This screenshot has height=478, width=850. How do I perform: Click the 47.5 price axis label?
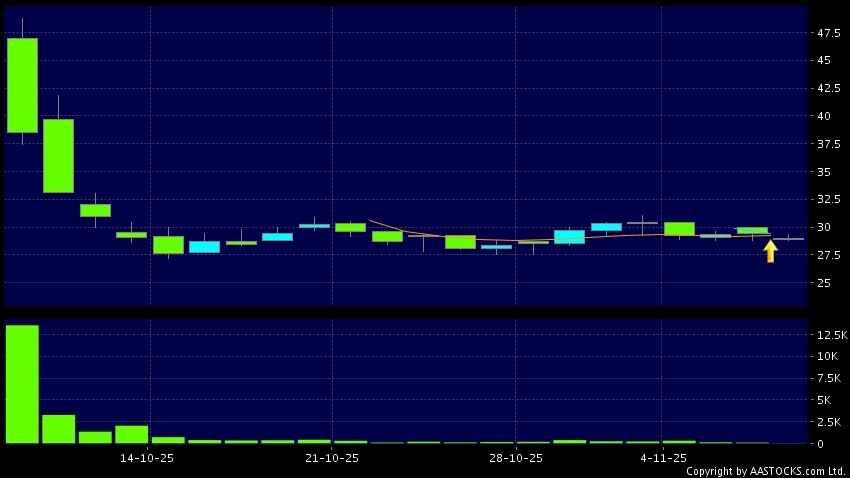pyautogui.click(x=828, y=33)
